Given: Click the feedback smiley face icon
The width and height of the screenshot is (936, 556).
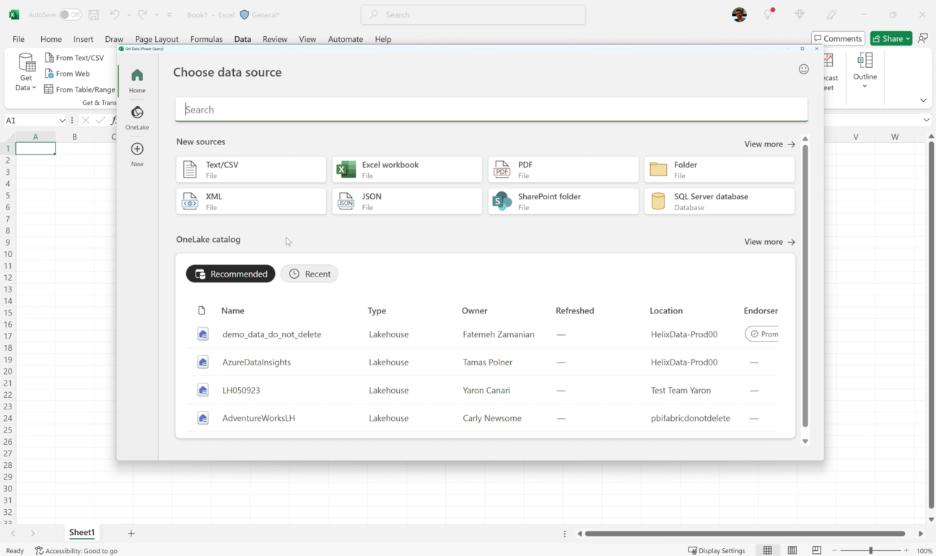Looking at the screenshot, I should 803,69.
